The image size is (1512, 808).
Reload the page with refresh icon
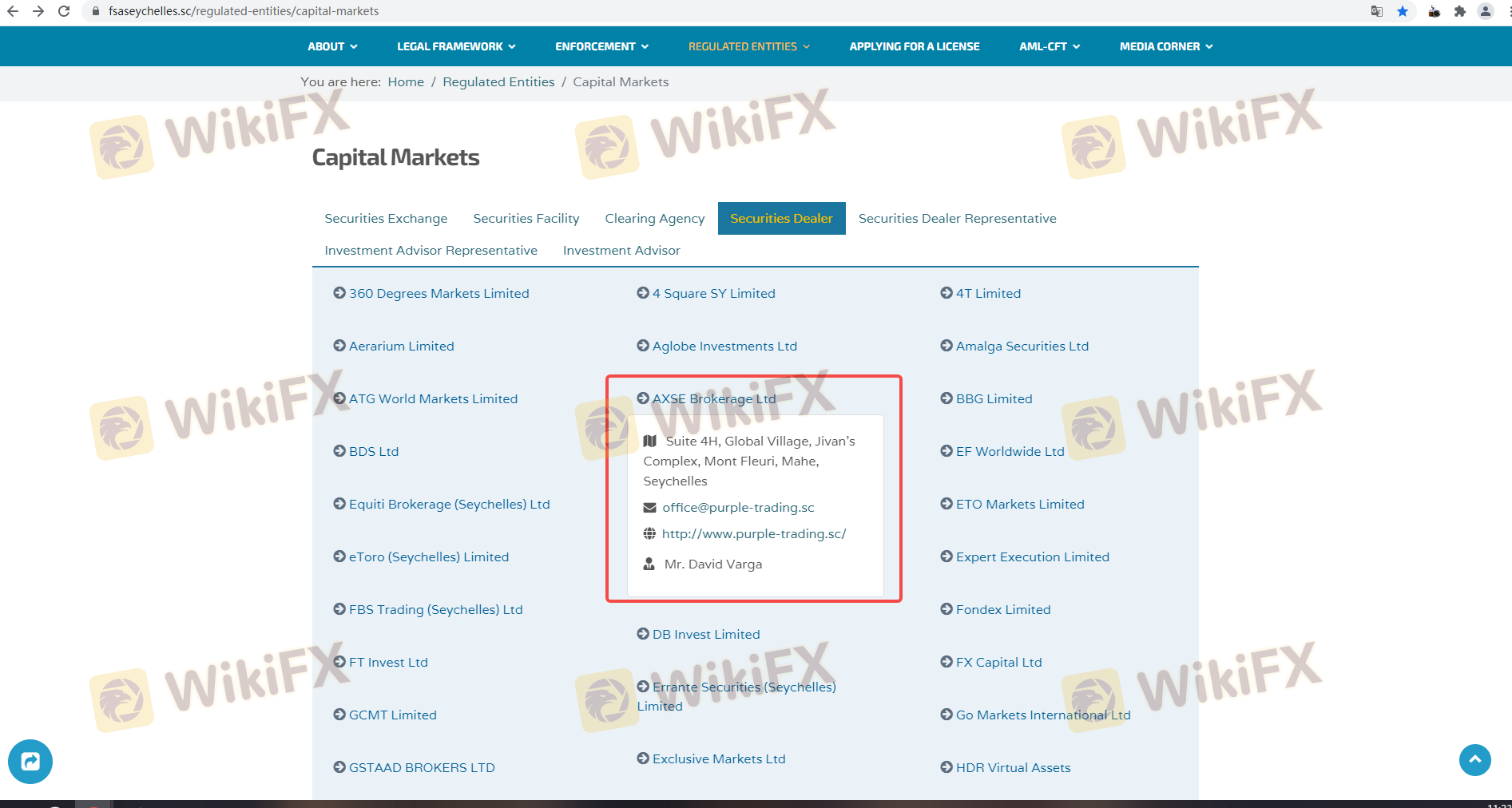(x=64, y=11)
